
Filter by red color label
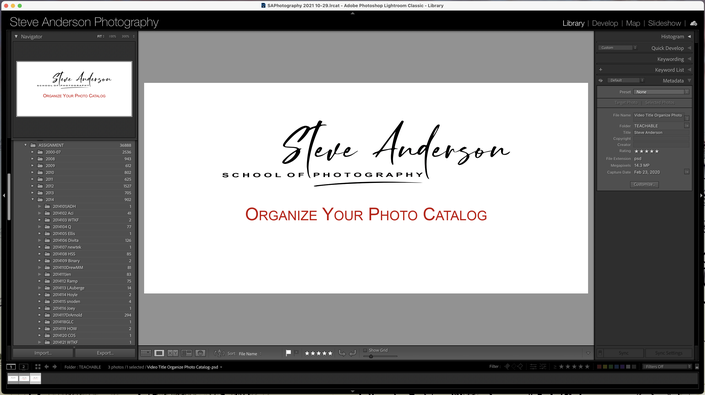599,367
